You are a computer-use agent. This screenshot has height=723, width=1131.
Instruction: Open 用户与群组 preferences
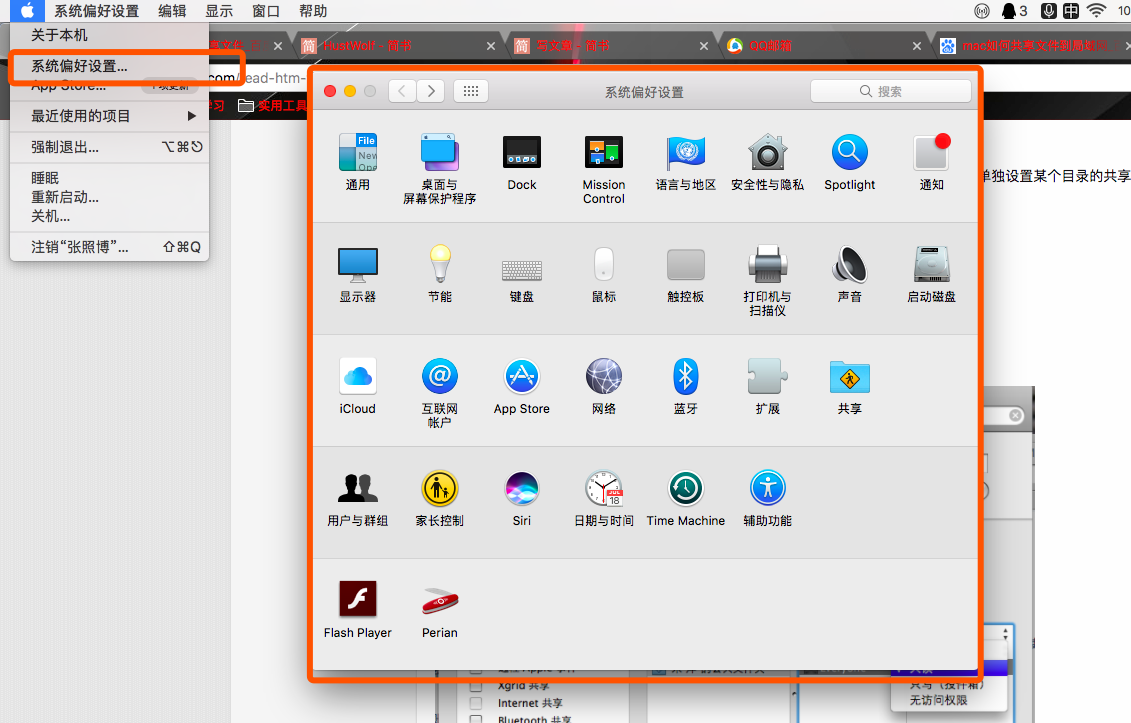[x=358, y=498]
